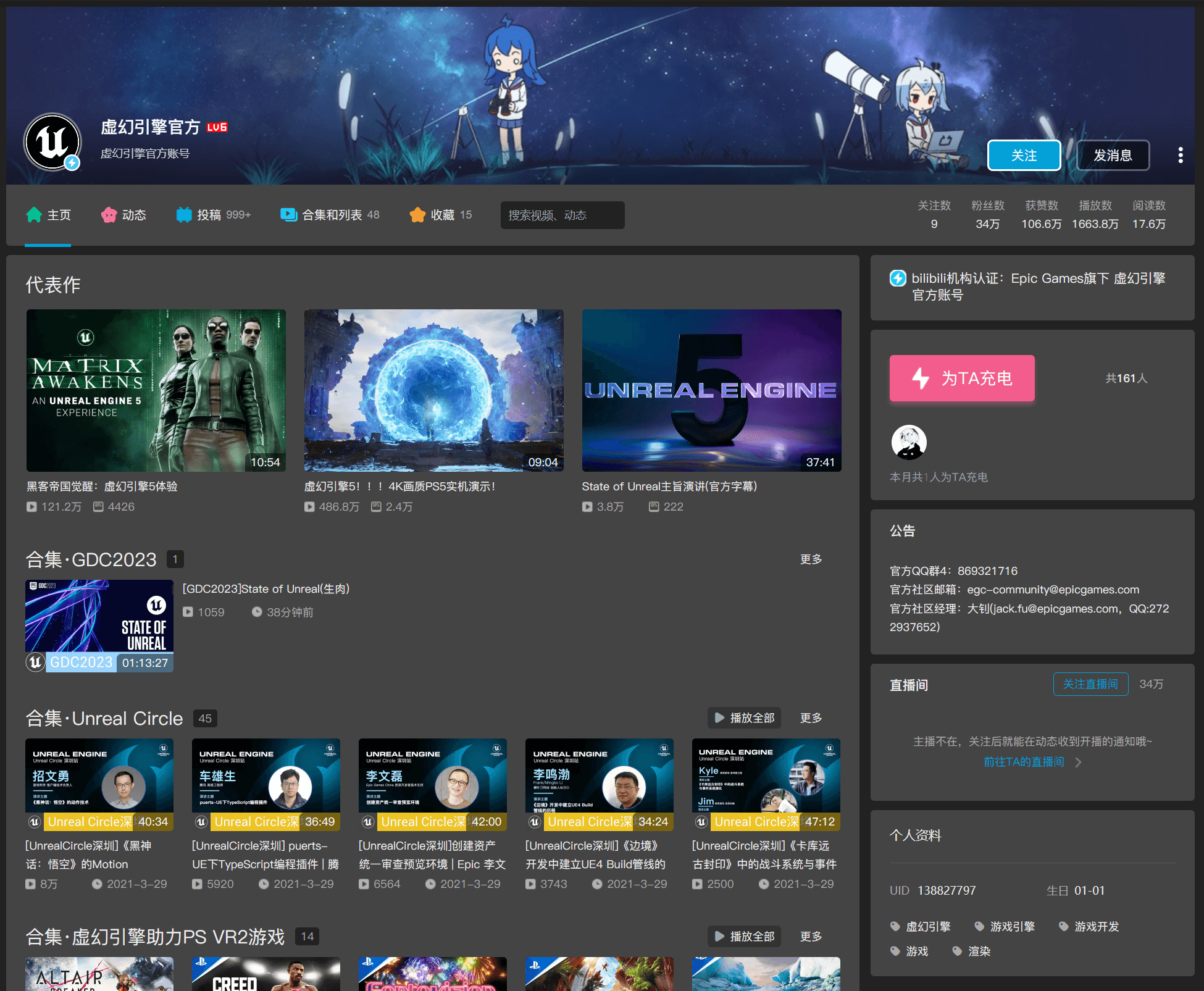This screenshot has width=1204, height=991.
Task: Click 播放全部 for Unreal Circle
Action: coord(744,717)
